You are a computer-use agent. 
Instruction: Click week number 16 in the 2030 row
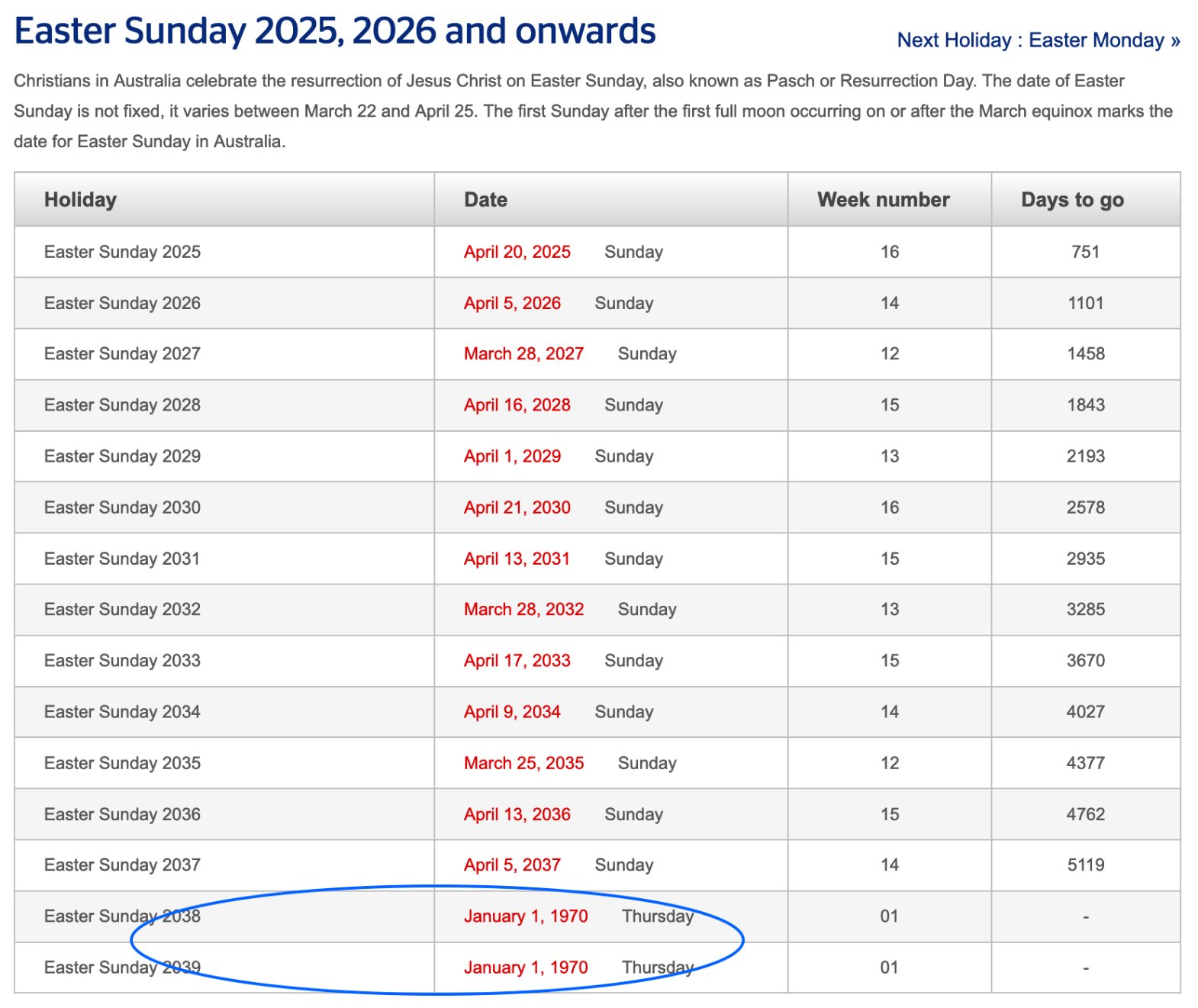click(x=889, y=507)
